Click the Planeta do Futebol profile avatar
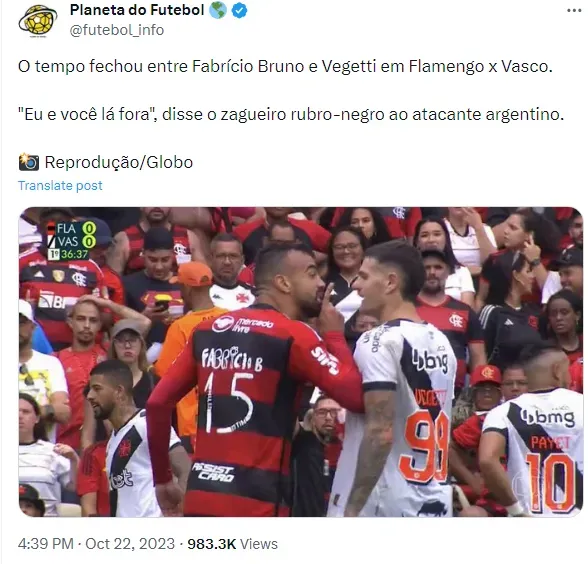588x564 pixels. 38,21
